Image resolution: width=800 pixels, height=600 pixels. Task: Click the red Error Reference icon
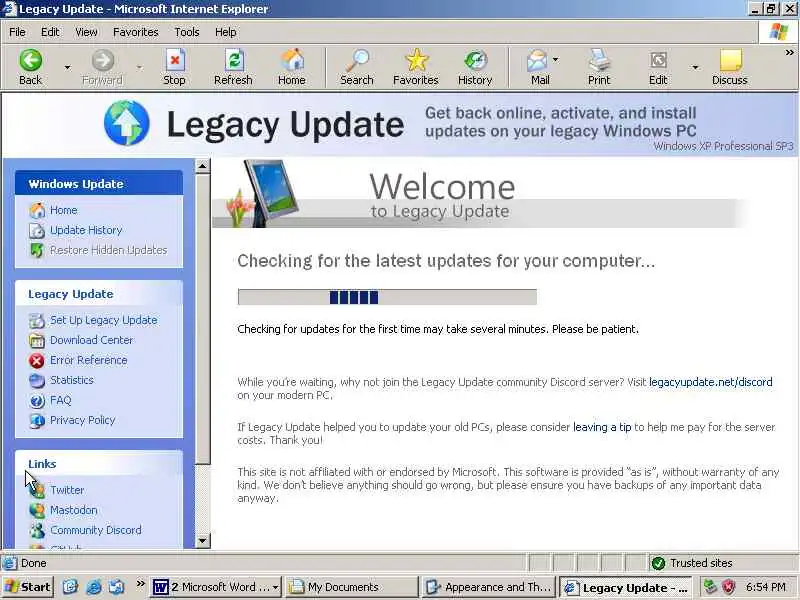37,361
